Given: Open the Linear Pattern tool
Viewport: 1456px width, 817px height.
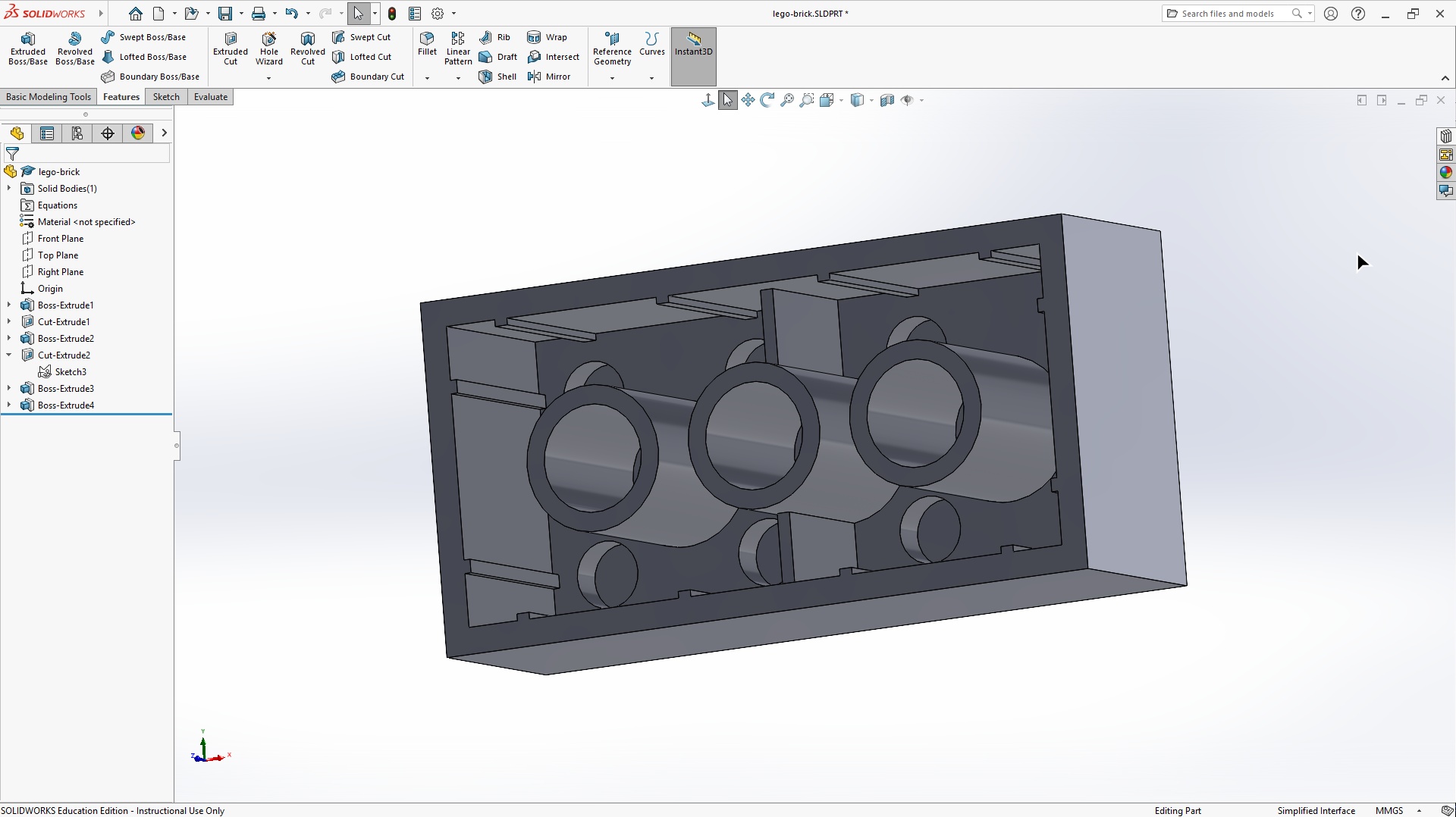Looking at the screenshot, I should 458,49.
